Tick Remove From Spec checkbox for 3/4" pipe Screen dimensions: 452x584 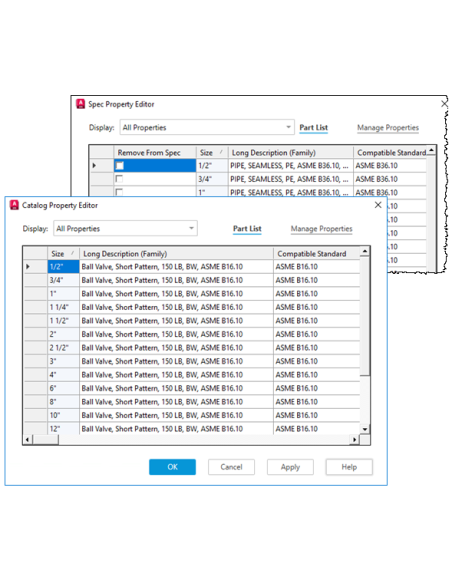point(119,179)
